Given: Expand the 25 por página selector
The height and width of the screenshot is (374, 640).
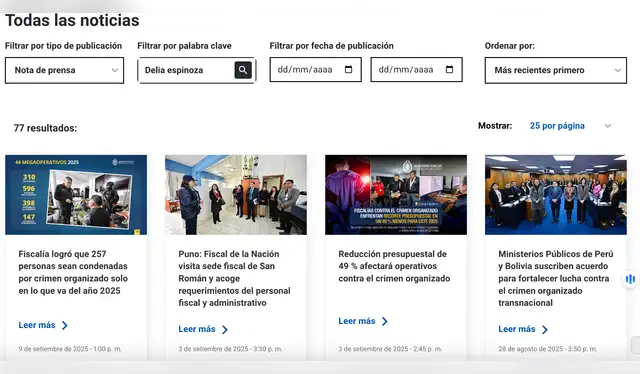Looking at the screenshot, I should click(x=570, y=126).
